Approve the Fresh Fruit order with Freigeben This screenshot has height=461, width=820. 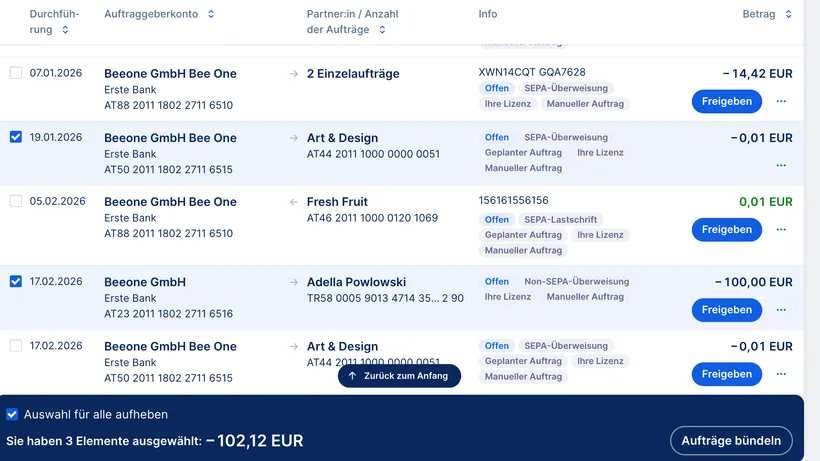tap(726, 229)
